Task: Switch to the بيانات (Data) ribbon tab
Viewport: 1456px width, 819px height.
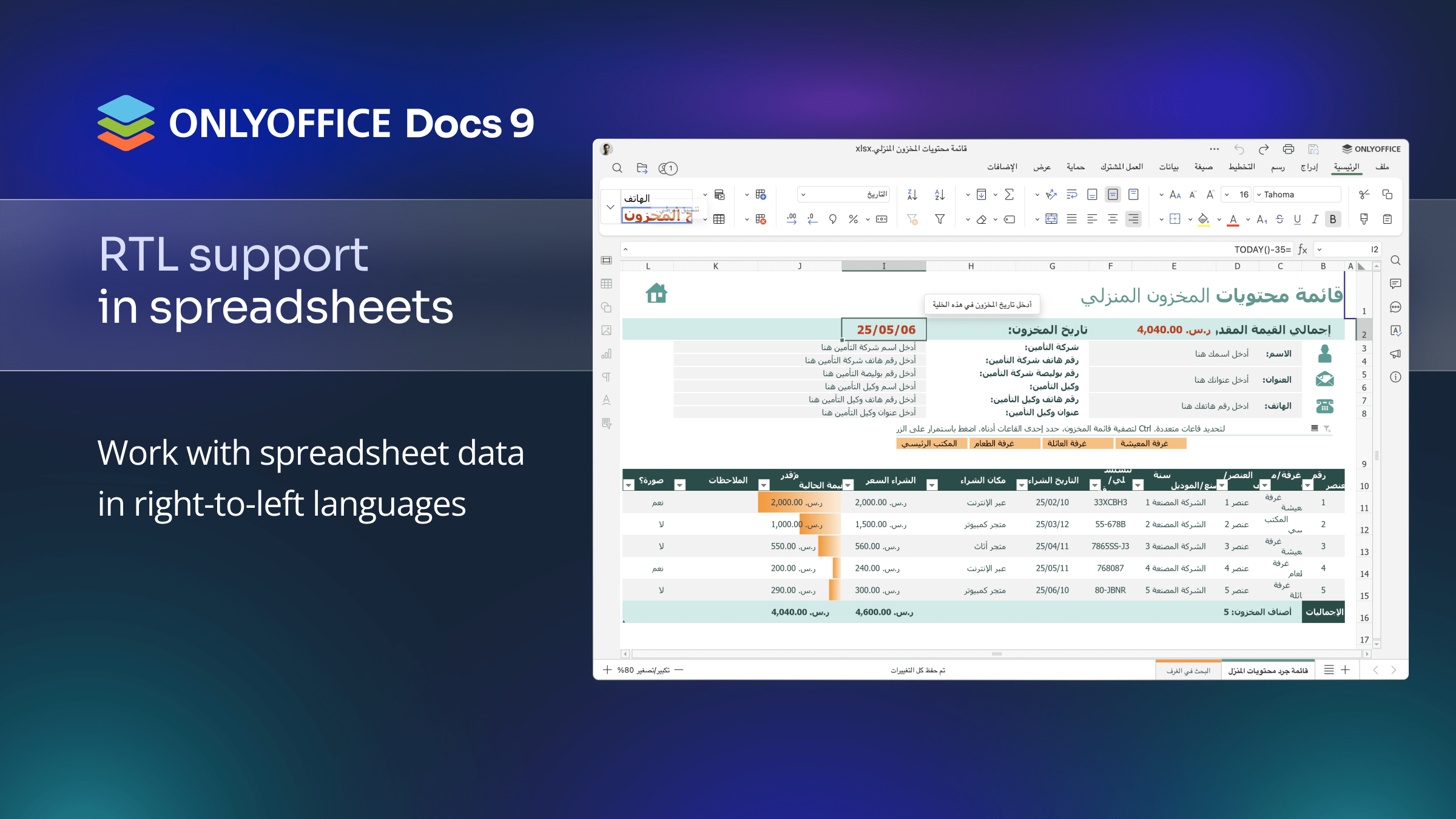Action: pos(1168,167)
